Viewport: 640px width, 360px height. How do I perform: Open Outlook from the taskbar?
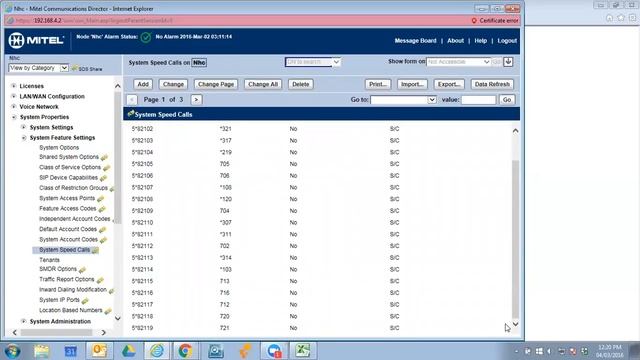[x=99, y=351]
